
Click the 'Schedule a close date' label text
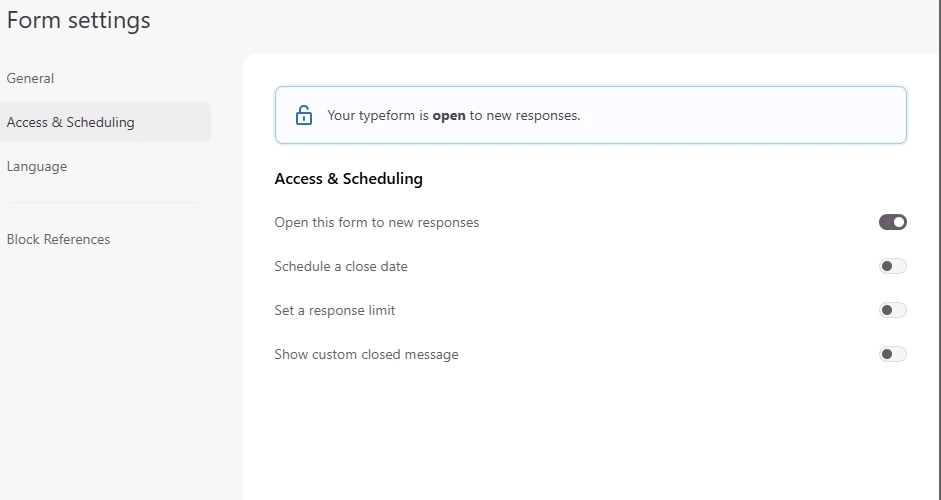(x=341, y=266)
